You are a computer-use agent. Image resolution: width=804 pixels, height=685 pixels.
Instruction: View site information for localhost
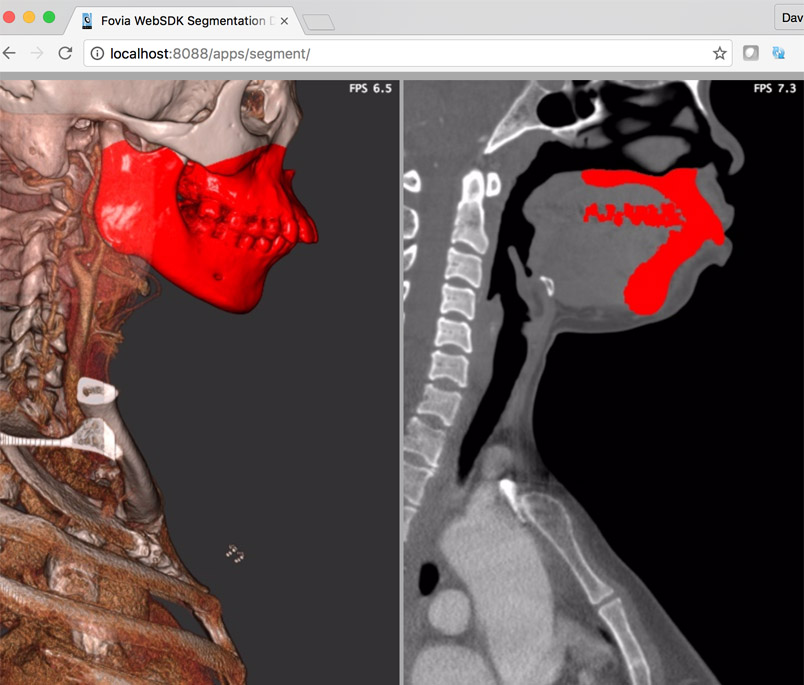coord(98,53)
